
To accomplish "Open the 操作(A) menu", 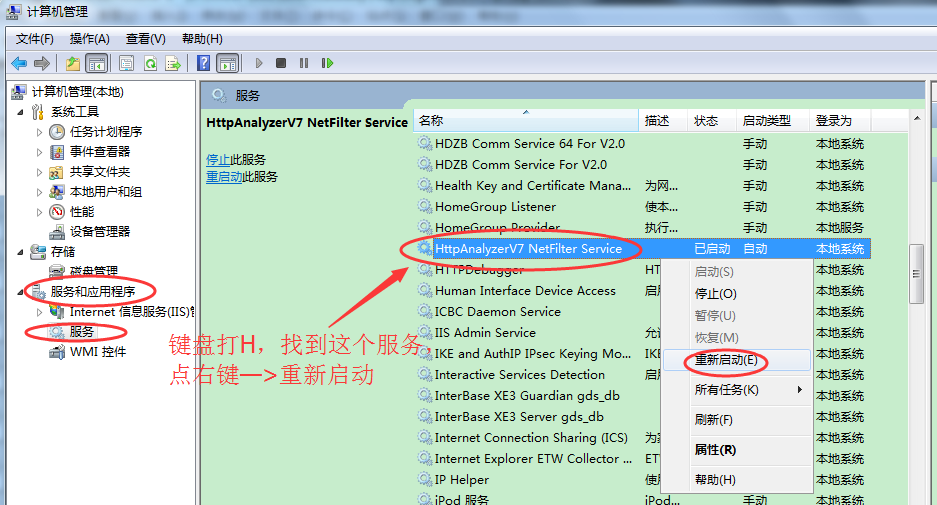I will tap(89, 38).
